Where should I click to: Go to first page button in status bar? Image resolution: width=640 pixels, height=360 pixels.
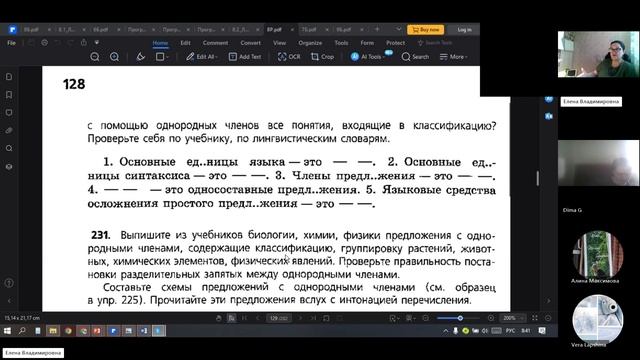click(x=244, y=318)
